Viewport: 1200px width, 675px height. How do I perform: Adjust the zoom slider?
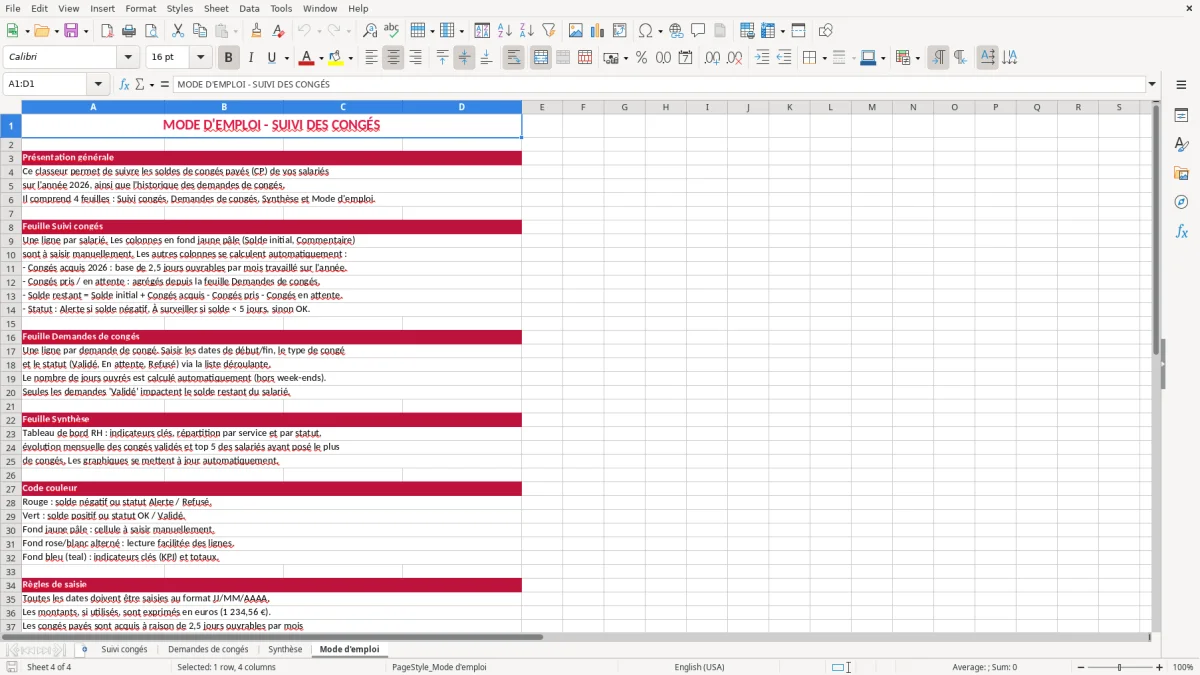1119,667
